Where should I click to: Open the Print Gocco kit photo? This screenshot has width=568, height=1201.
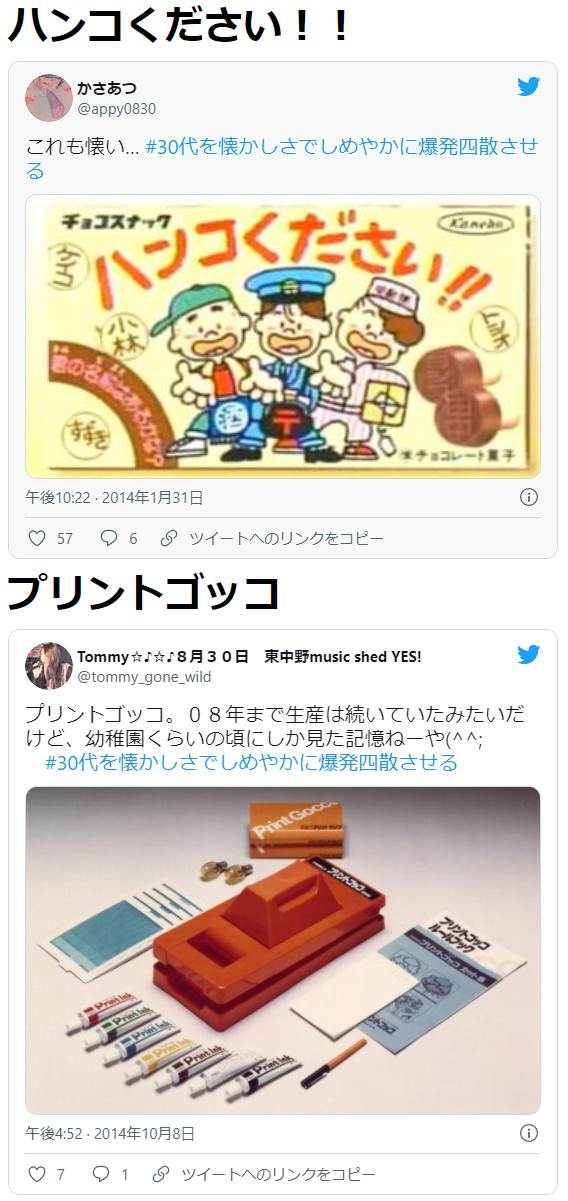tap(283, 950)
